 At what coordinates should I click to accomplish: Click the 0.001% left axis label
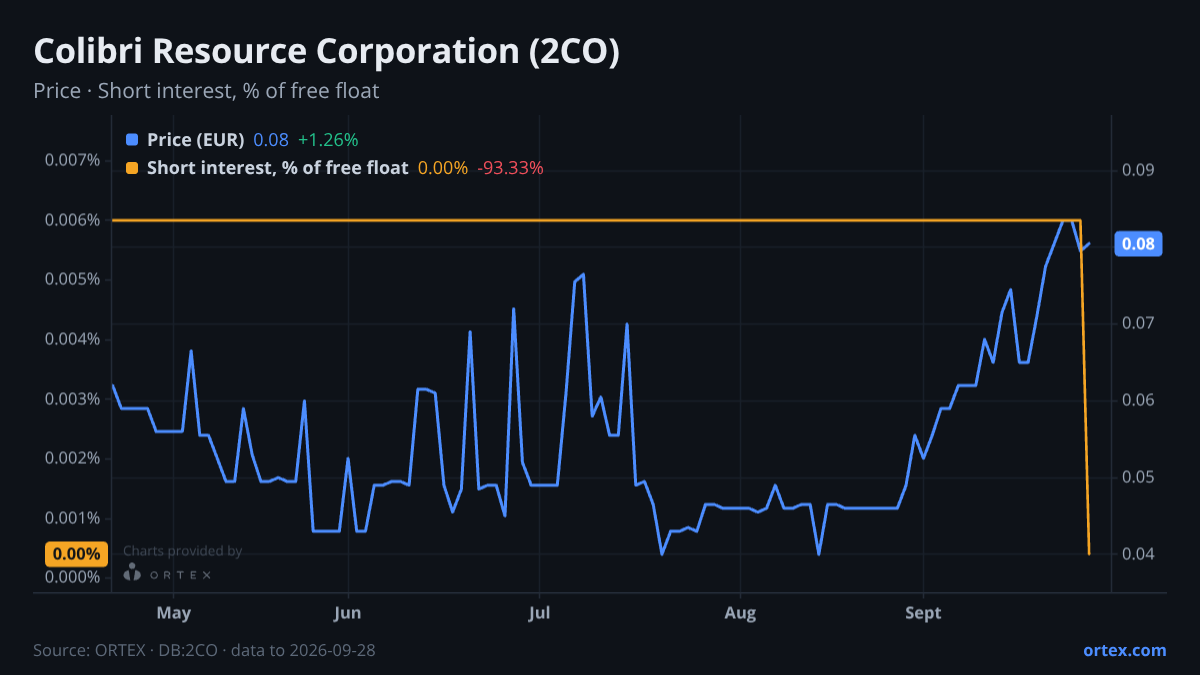[73, 518]
